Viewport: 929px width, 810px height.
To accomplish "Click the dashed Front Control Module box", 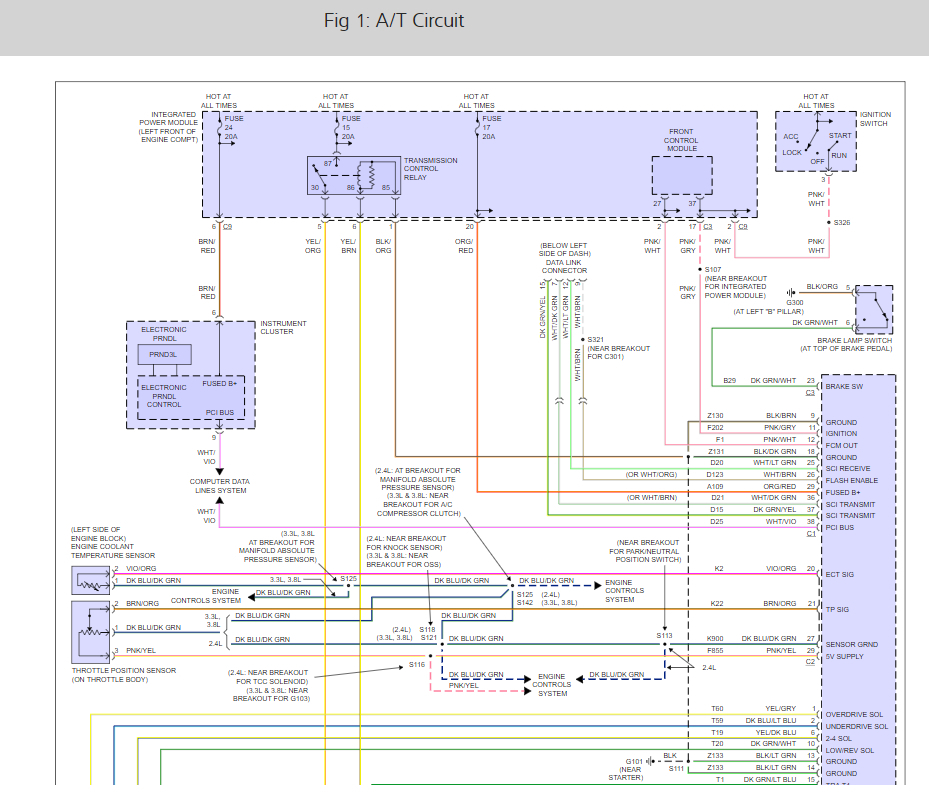I will click(682, 175).
